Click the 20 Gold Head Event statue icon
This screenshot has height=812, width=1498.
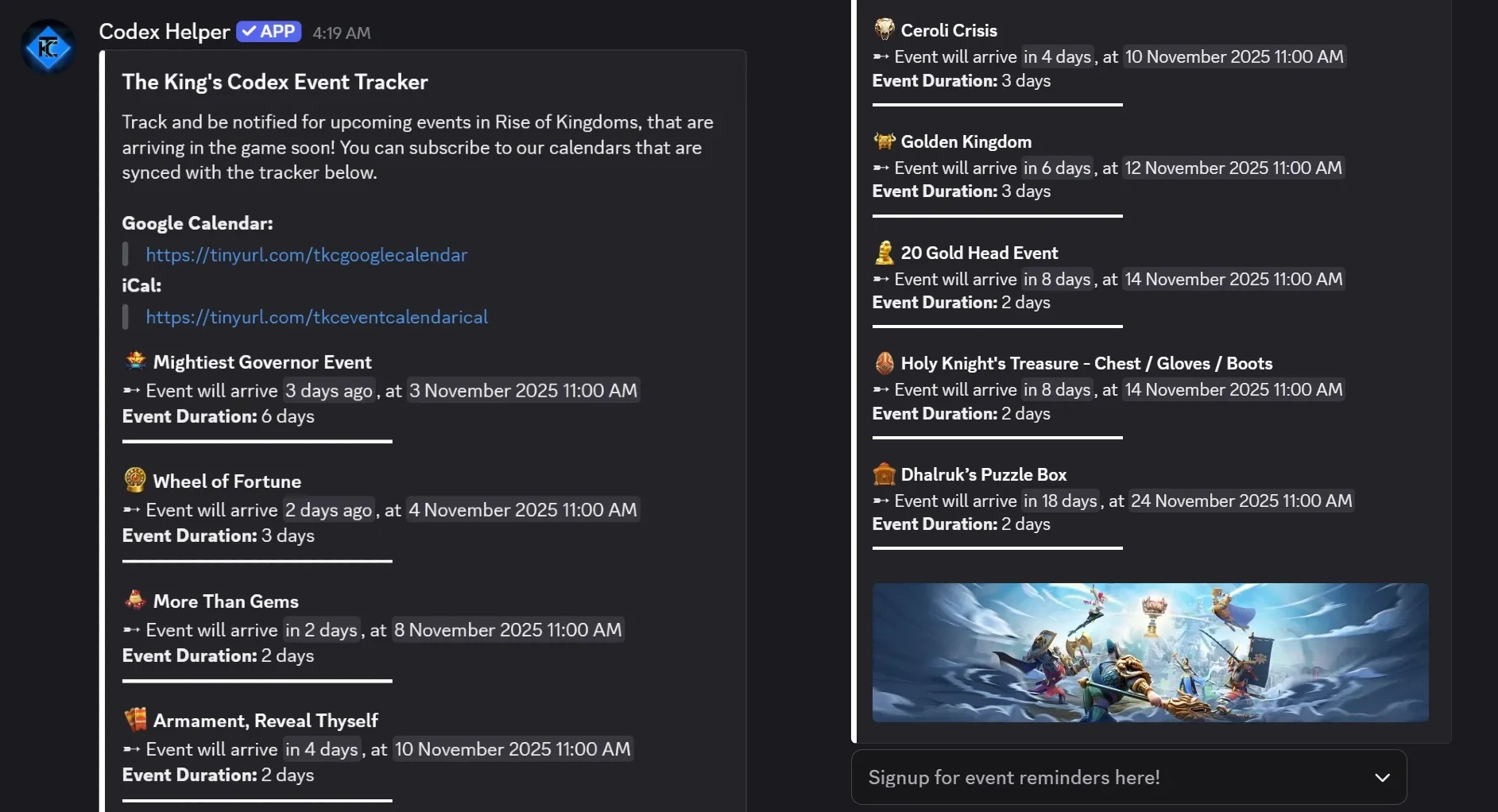point(884,252)
